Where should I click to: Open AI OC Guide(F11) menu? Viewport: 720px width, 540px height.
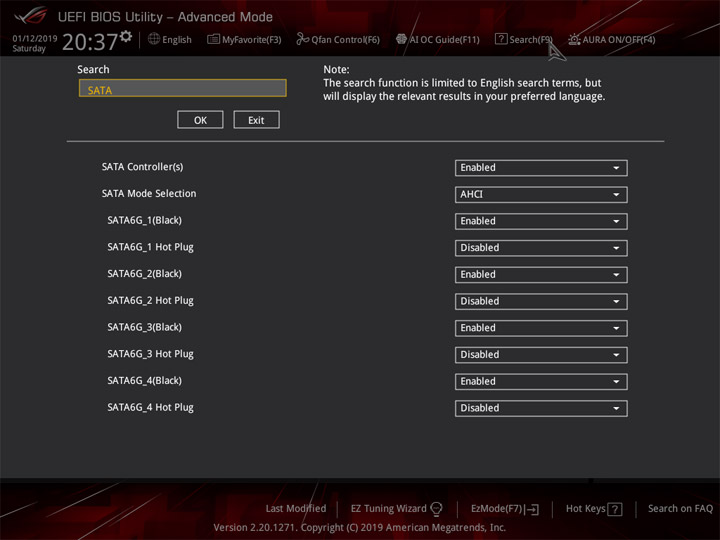click(x=444, y=40)
